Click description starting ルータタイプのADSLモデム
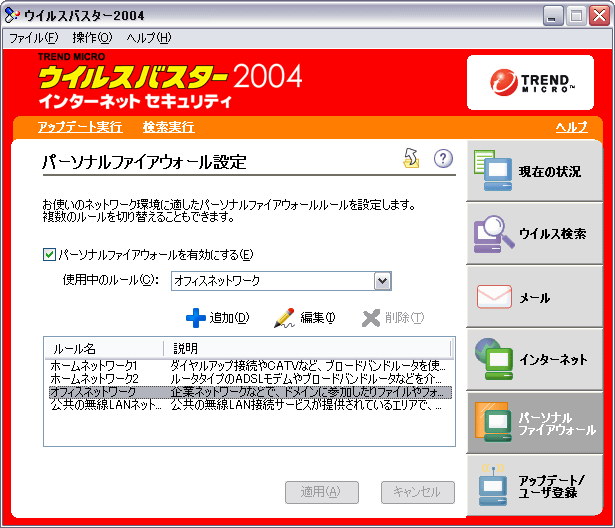 coord(306,379)
